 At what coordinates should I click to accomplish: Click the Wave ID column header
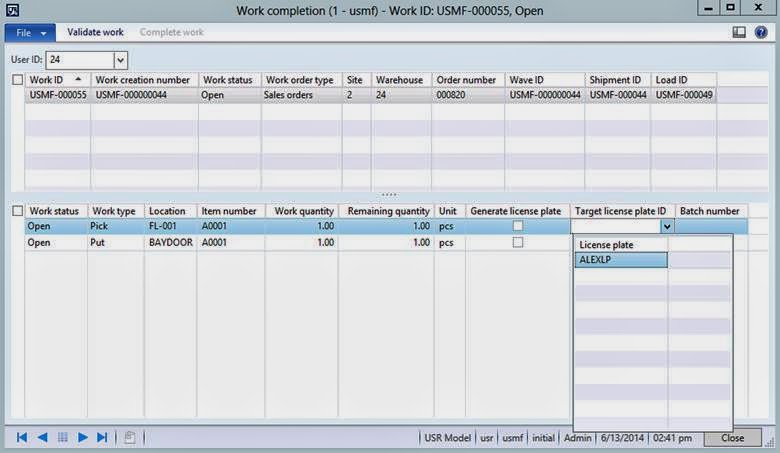click(x=545, y=80)
